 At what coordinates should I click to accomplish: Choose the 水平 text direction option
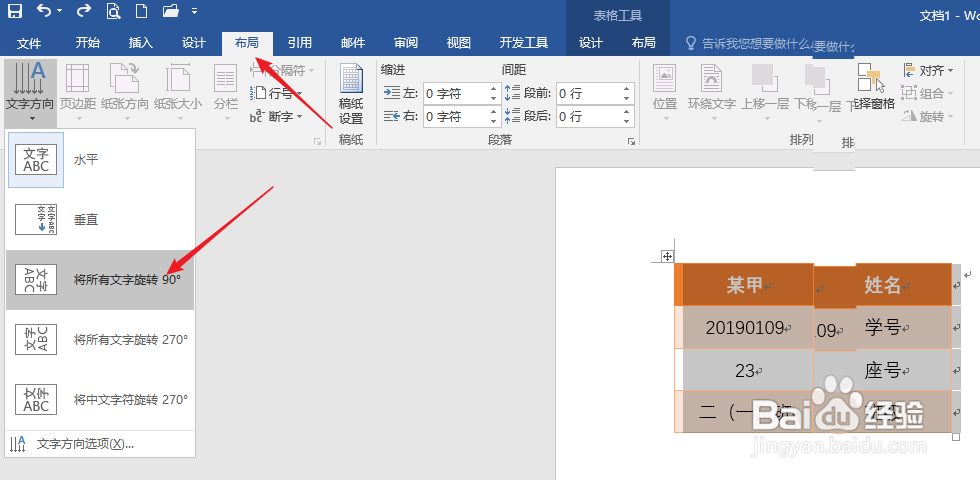pyautogui.click(x=100, y=160)
